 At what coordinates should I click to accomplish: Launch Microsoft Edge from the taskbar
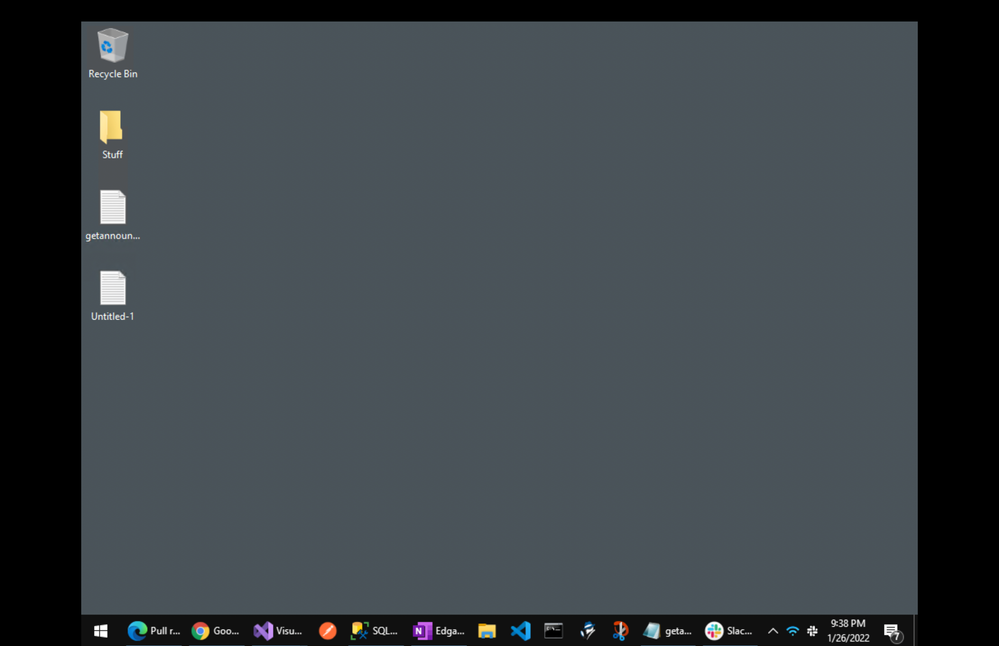click(x=137, y=630)
